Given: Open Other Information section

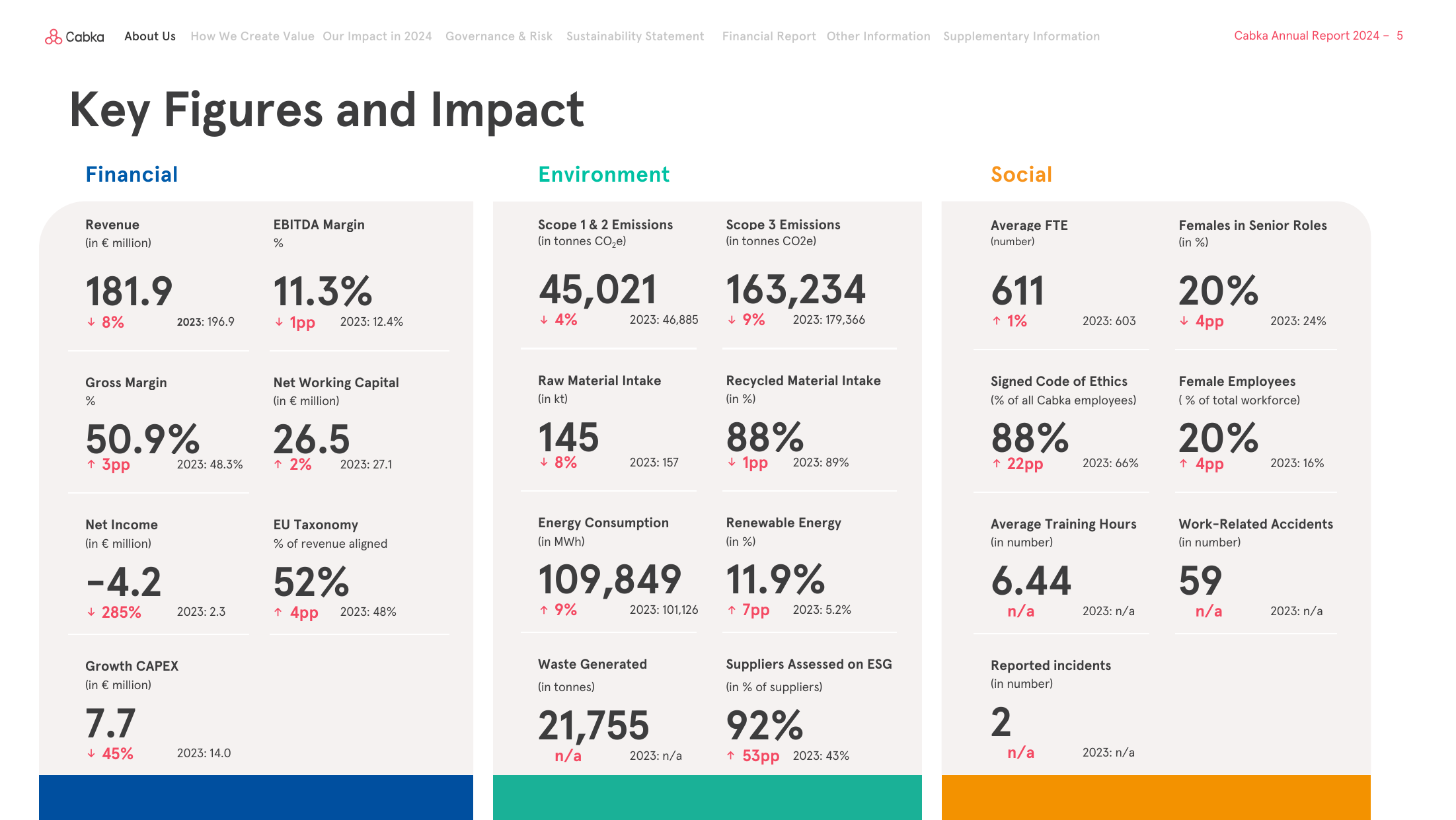Looking at the screenshot, I should coord(878,36).
